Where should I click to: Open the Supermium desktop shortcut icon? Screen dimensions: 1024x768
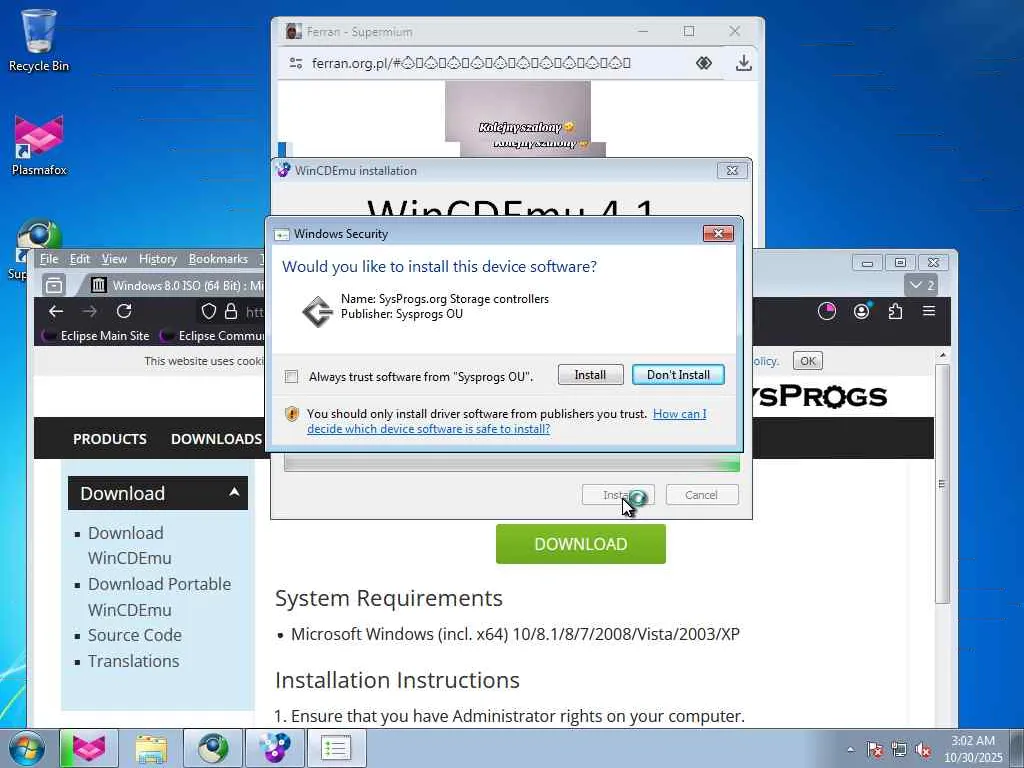pyautogui.click(x=39, y=235)
